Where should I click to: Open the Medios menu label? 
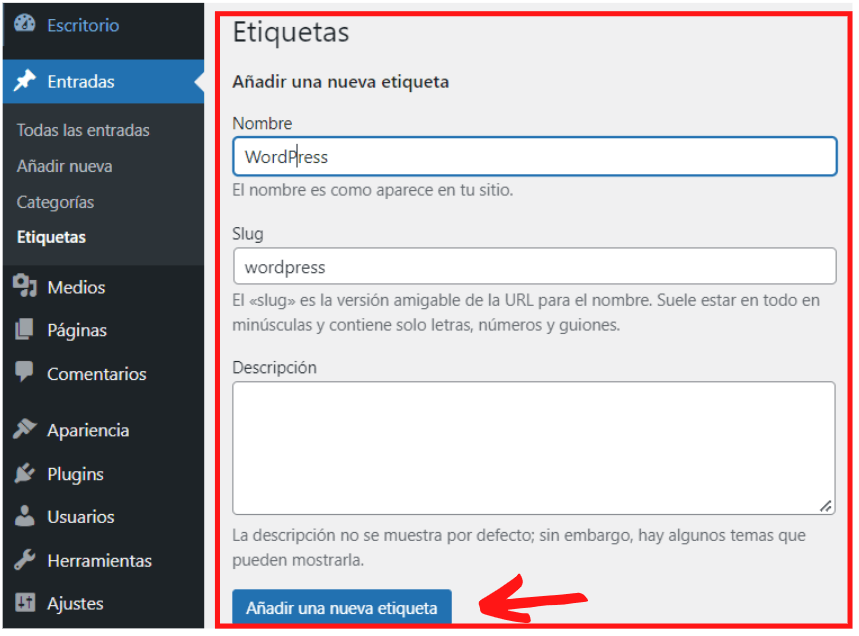click(76, 287)
